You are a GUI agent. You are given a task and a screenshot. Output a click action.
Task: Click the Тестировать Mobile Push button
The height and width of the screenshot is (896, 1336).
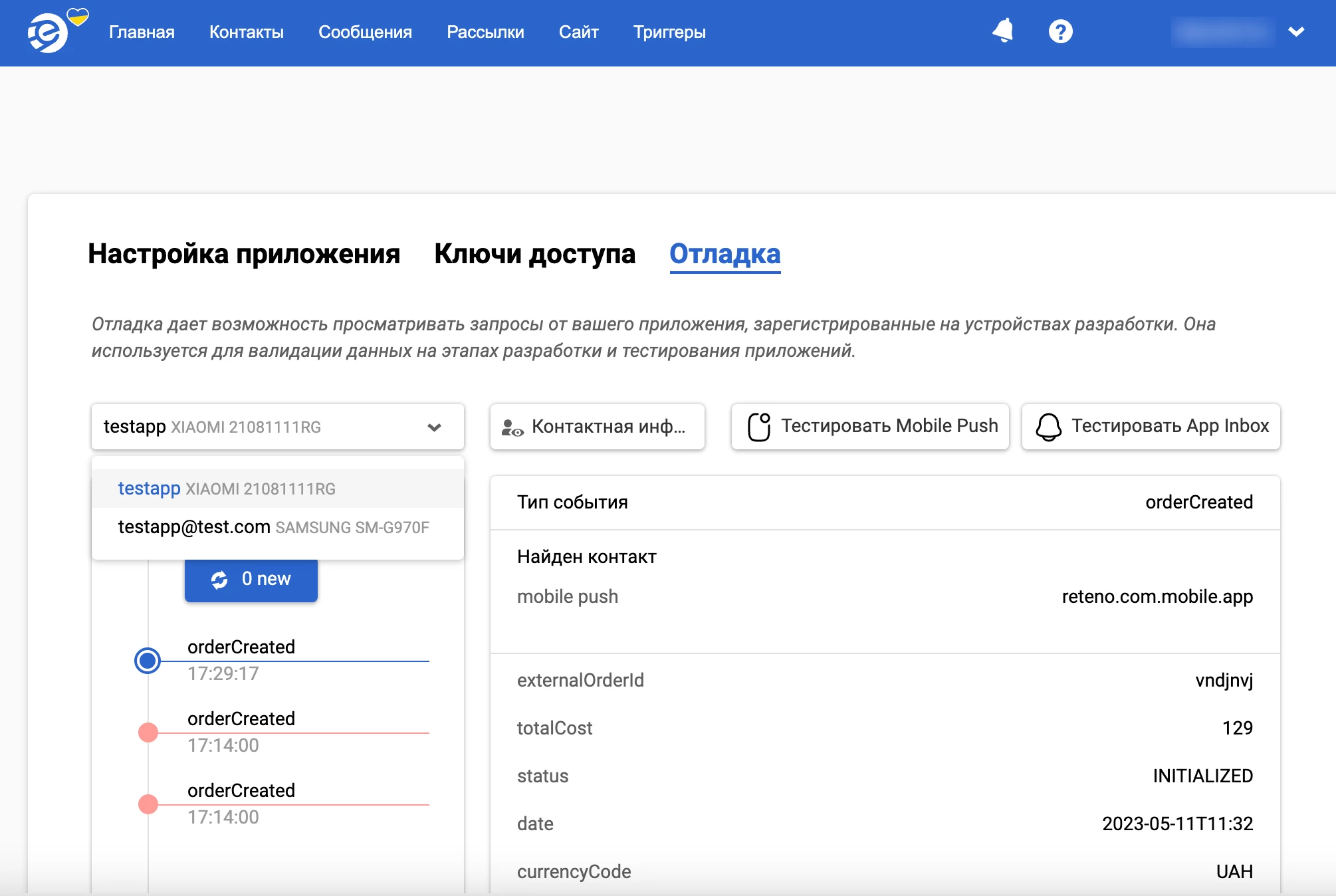[x=869, y=426]
